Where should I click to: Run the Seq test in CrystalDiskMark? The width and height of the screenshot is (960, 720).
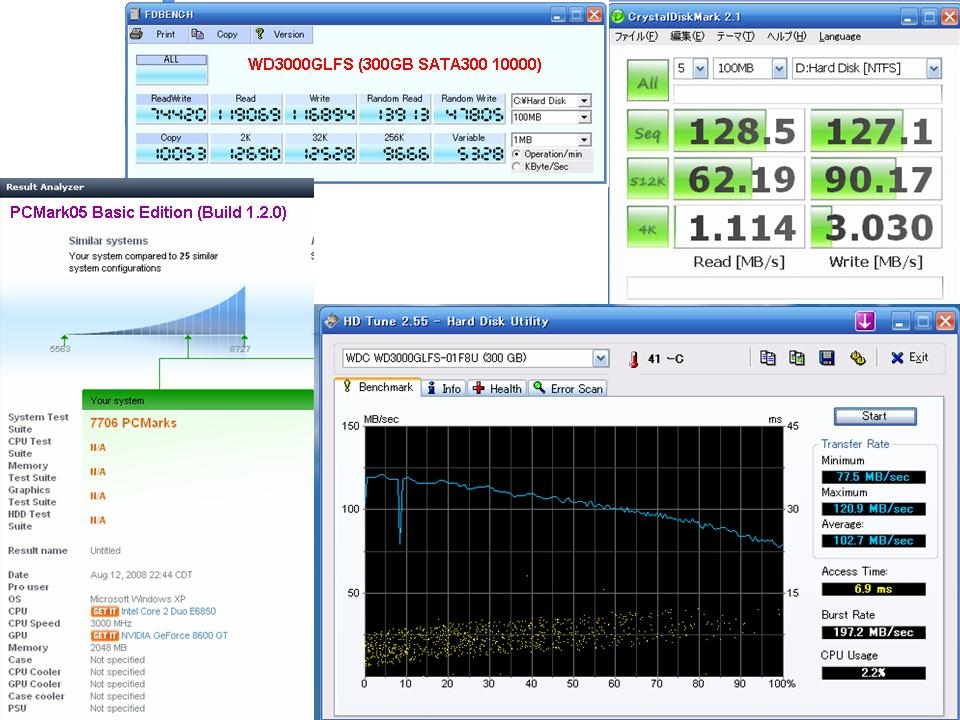pos(647,131)
